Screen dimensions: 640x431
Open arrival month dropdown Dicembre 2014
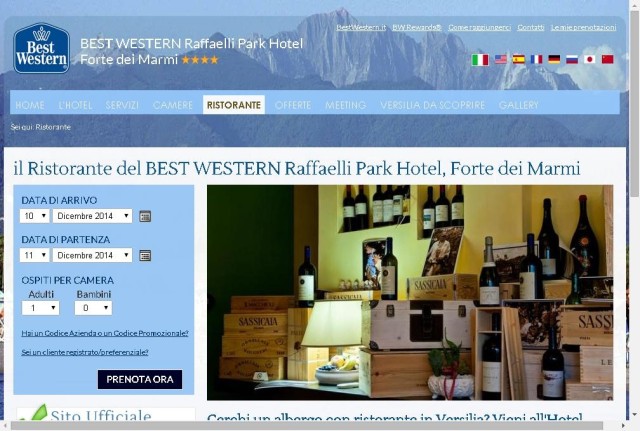[92, 216]
